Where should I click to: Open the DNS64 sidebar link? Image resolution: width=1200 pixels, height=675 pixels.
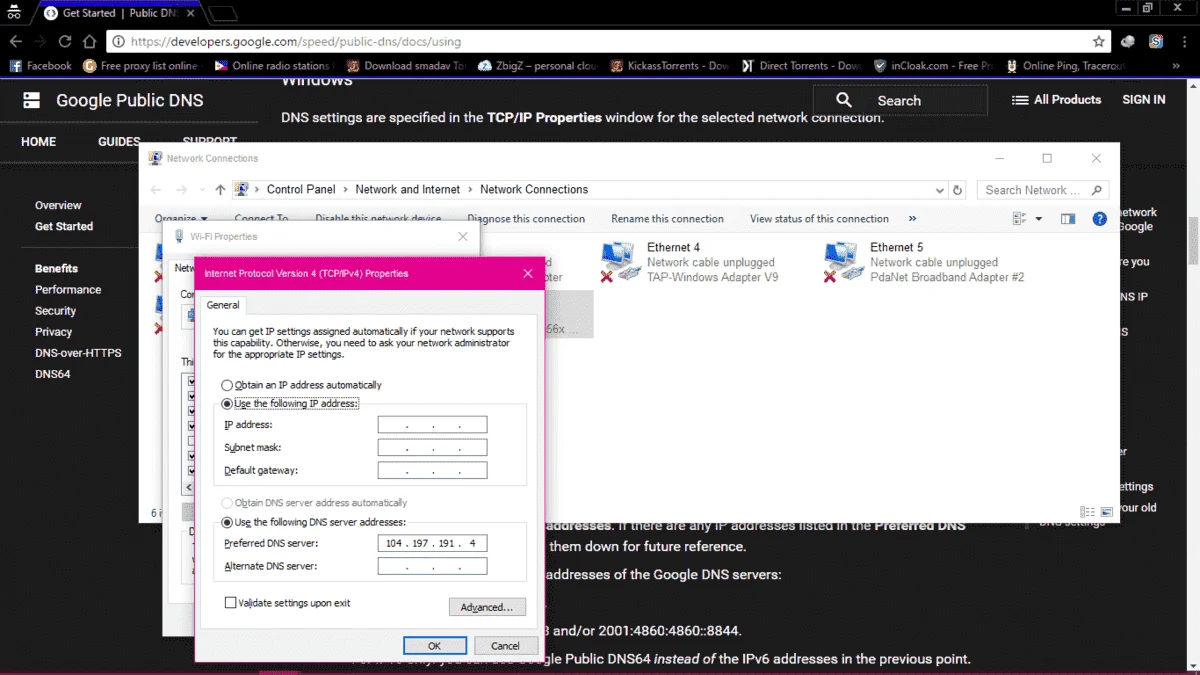(x=52, y=374)
